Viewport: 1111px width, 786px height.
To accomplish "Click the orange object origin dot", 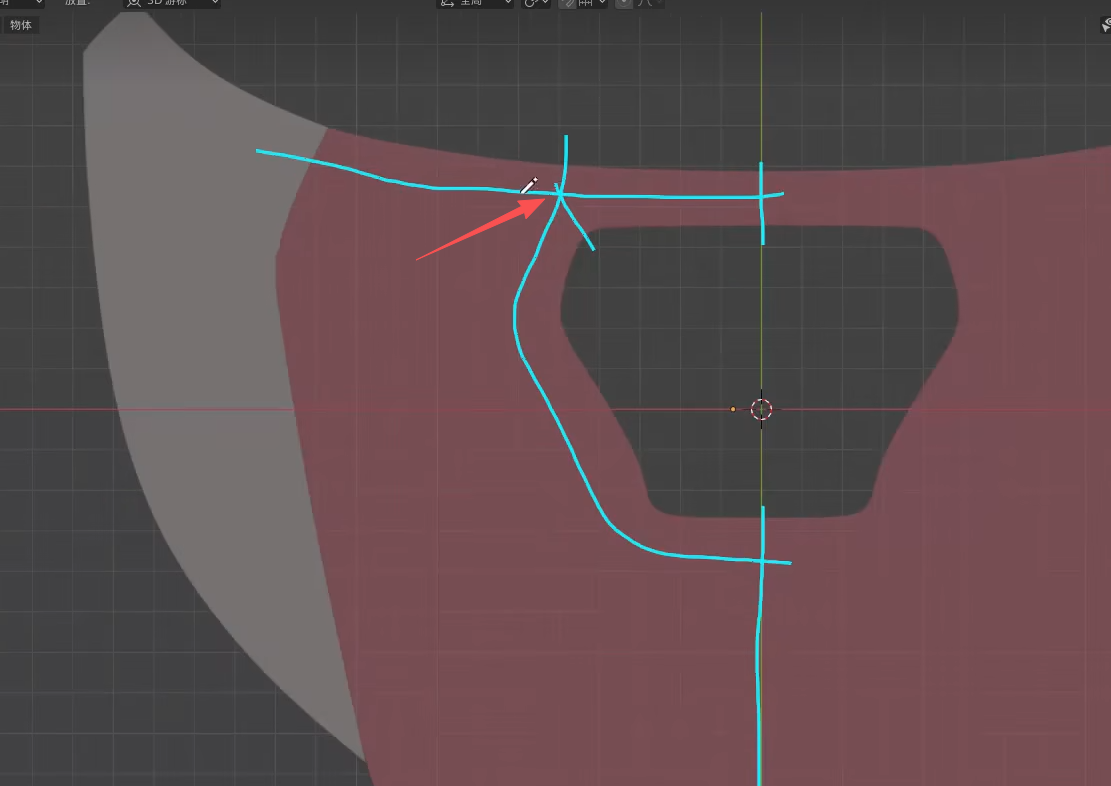I will [x=733, y=409].
